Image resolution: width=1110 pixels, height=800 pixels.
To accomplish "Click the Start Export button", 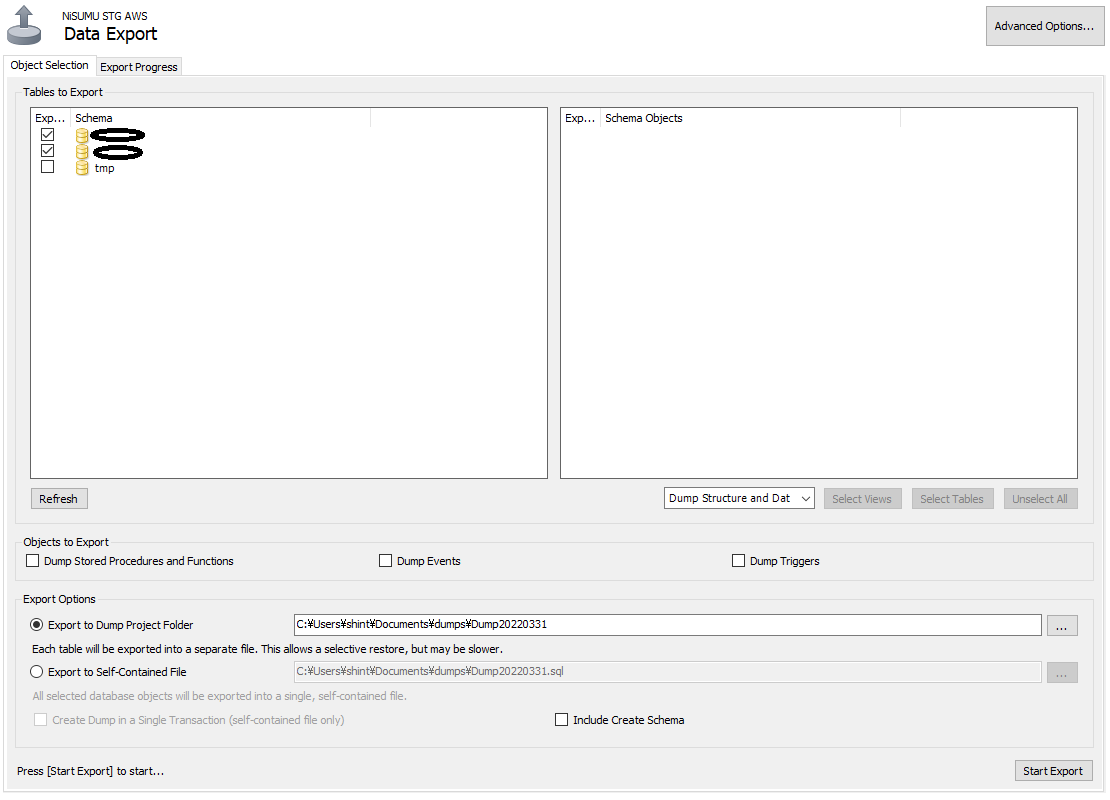I will 1053,771.
